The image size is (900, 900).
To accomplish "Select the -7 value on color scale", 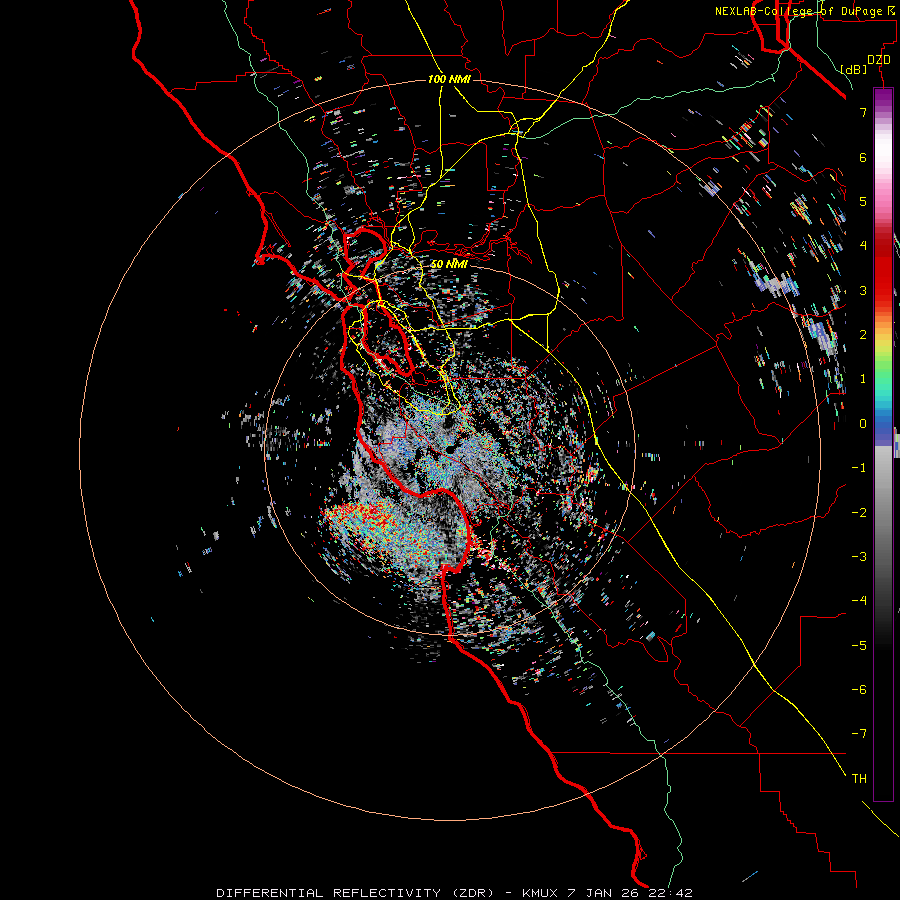I will pyautogui.click(x=859, y=734).
